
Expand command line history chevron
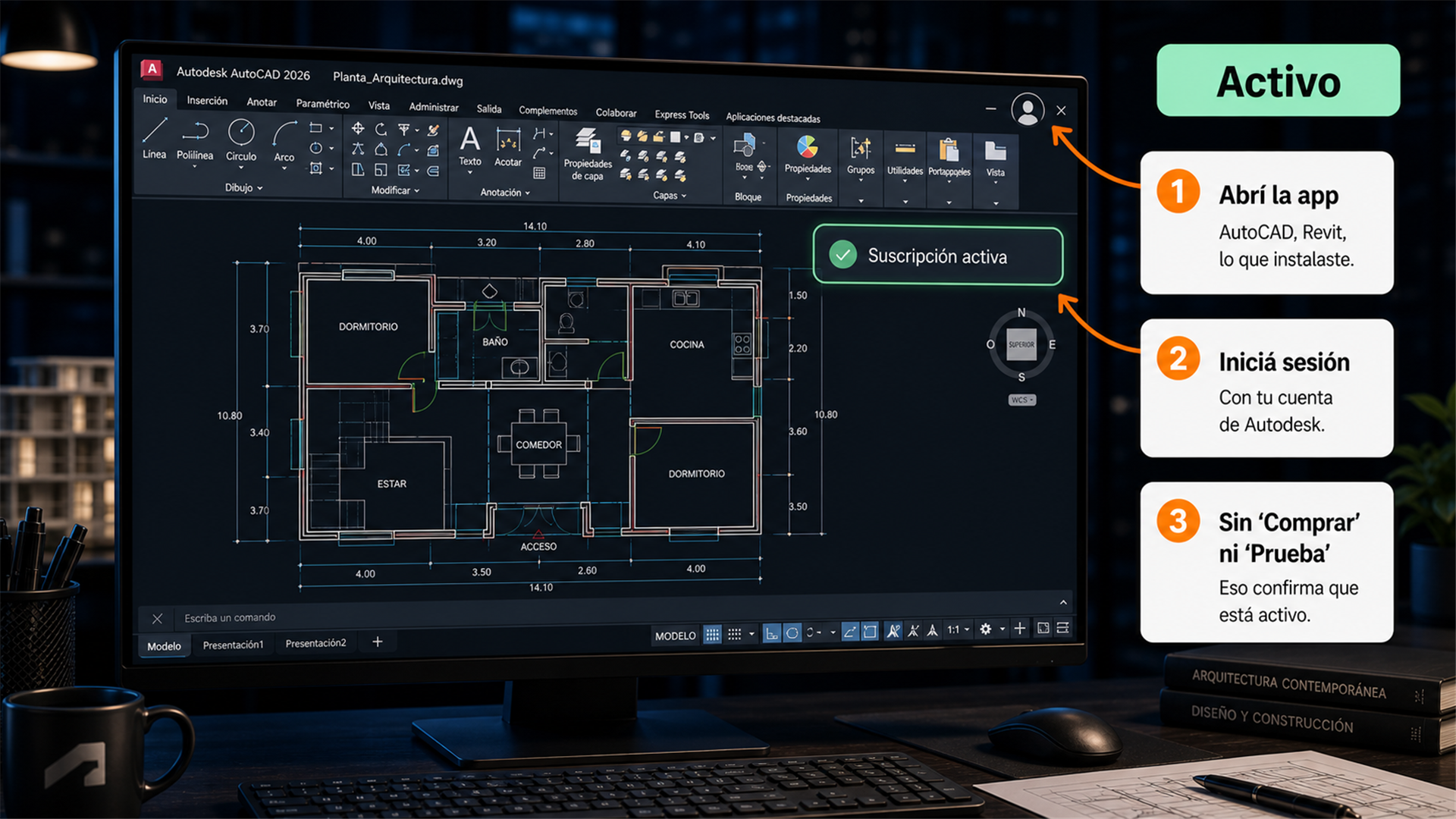(x=1063, y=602)
